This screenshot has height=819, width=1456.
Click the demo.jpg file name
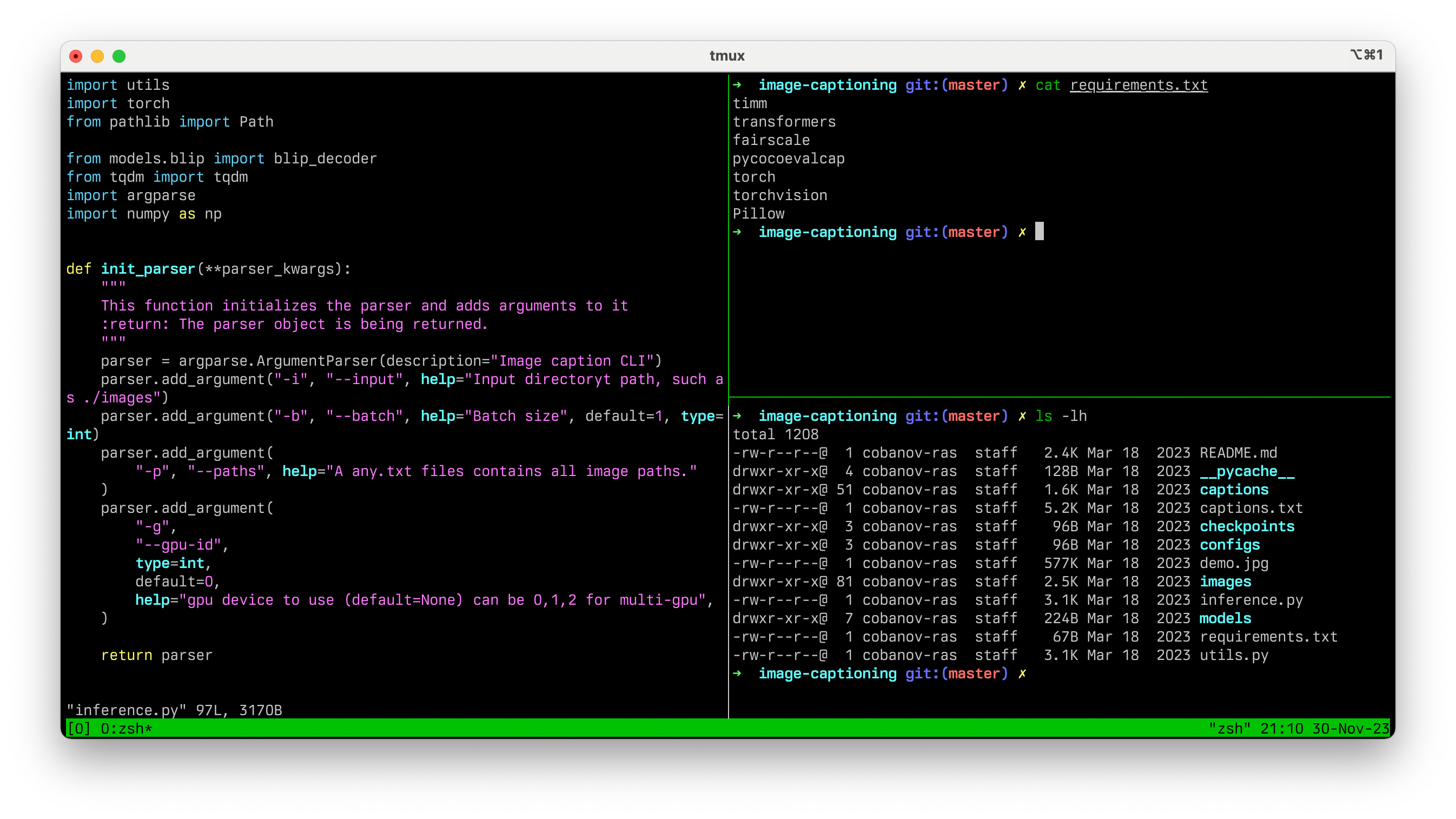coord(1233,564)
